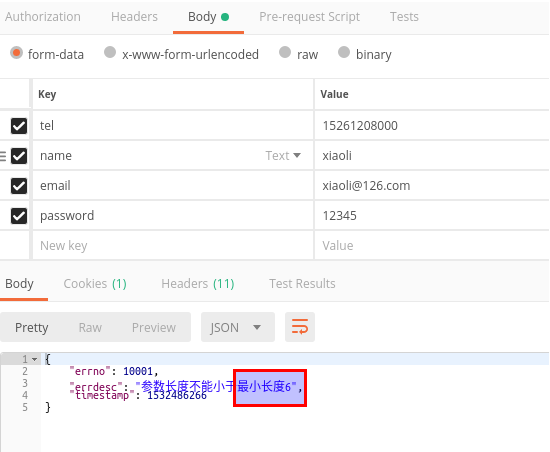Open the response Cookies (1) tab
This screenshot has width=550, height=452.
pos(95,283)
